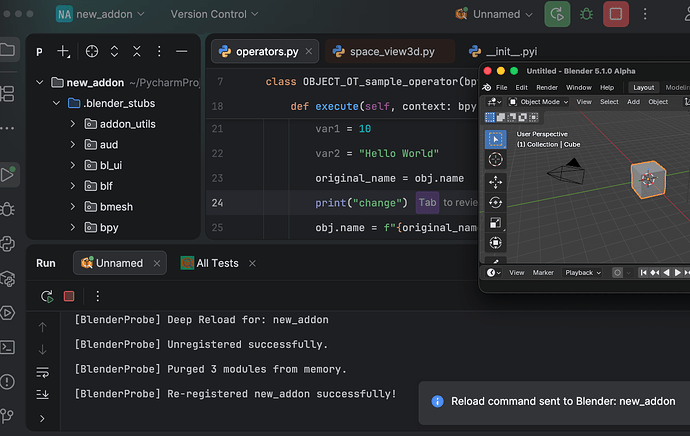
Task: Select Blender Scale tool
Action: coord(495,223)
